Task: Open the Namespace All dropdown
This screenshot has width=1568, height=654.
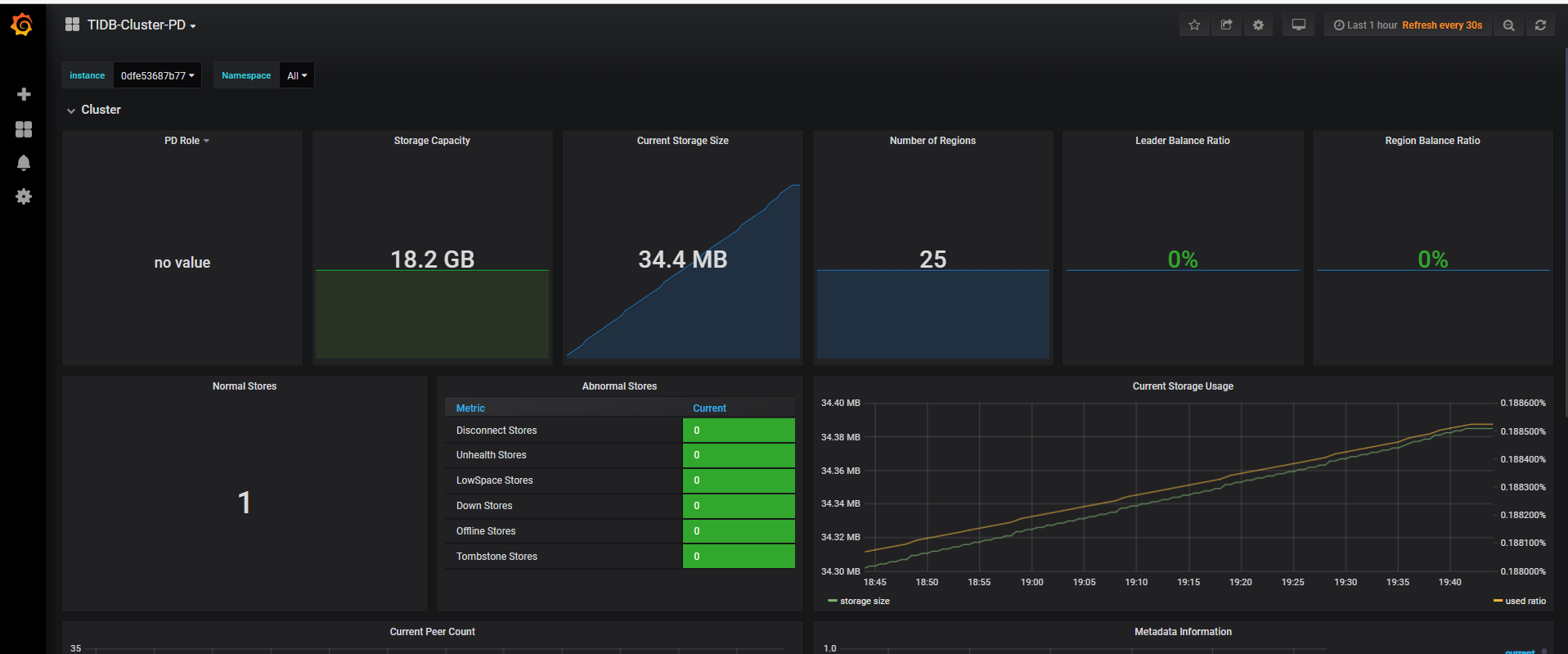Action: pos(297,75)
